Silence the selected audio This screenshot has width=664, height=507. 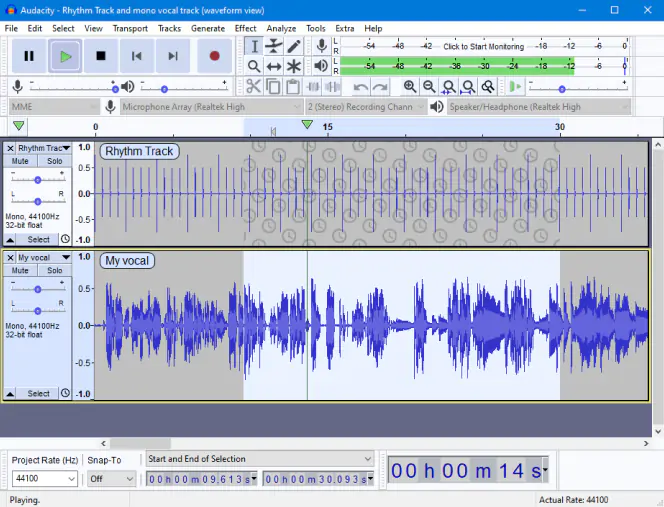332,86
